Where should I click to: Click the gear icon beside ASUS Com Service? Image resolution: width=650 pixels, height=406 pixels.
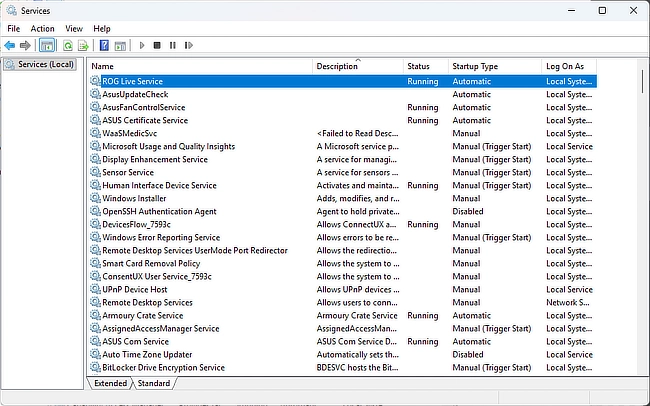(95, 341)
